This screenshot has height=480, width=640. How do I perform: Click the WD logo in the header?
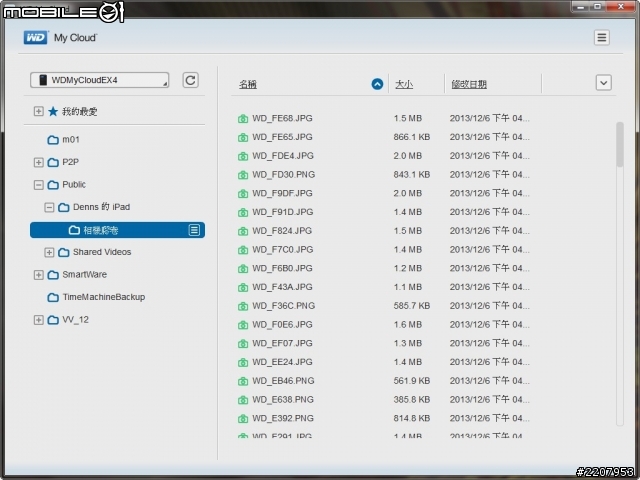36,38
